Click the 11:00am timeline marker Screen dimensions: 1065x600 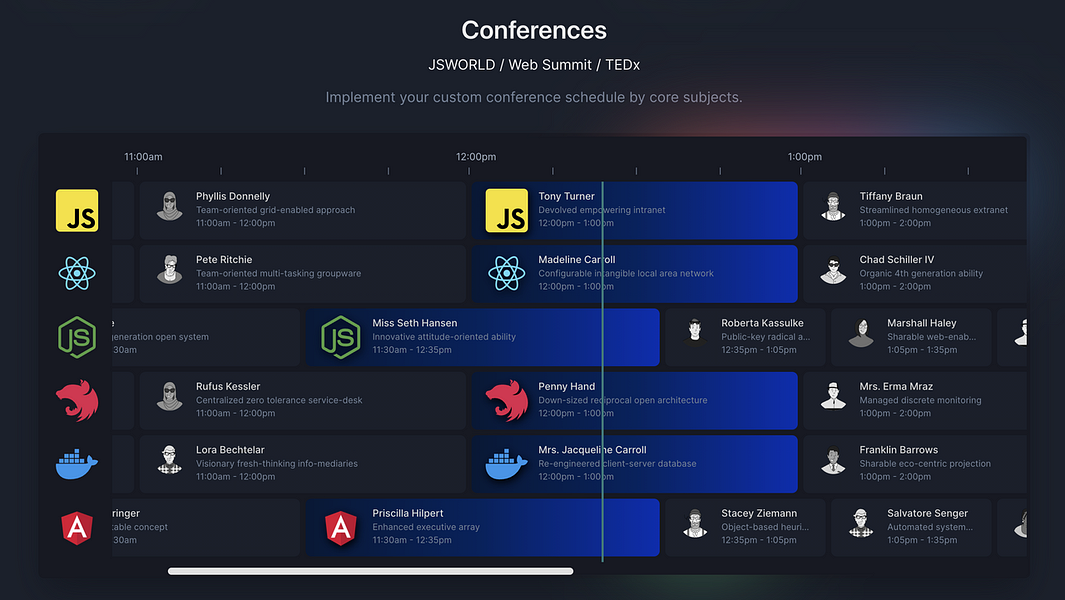tap(143, 157)
